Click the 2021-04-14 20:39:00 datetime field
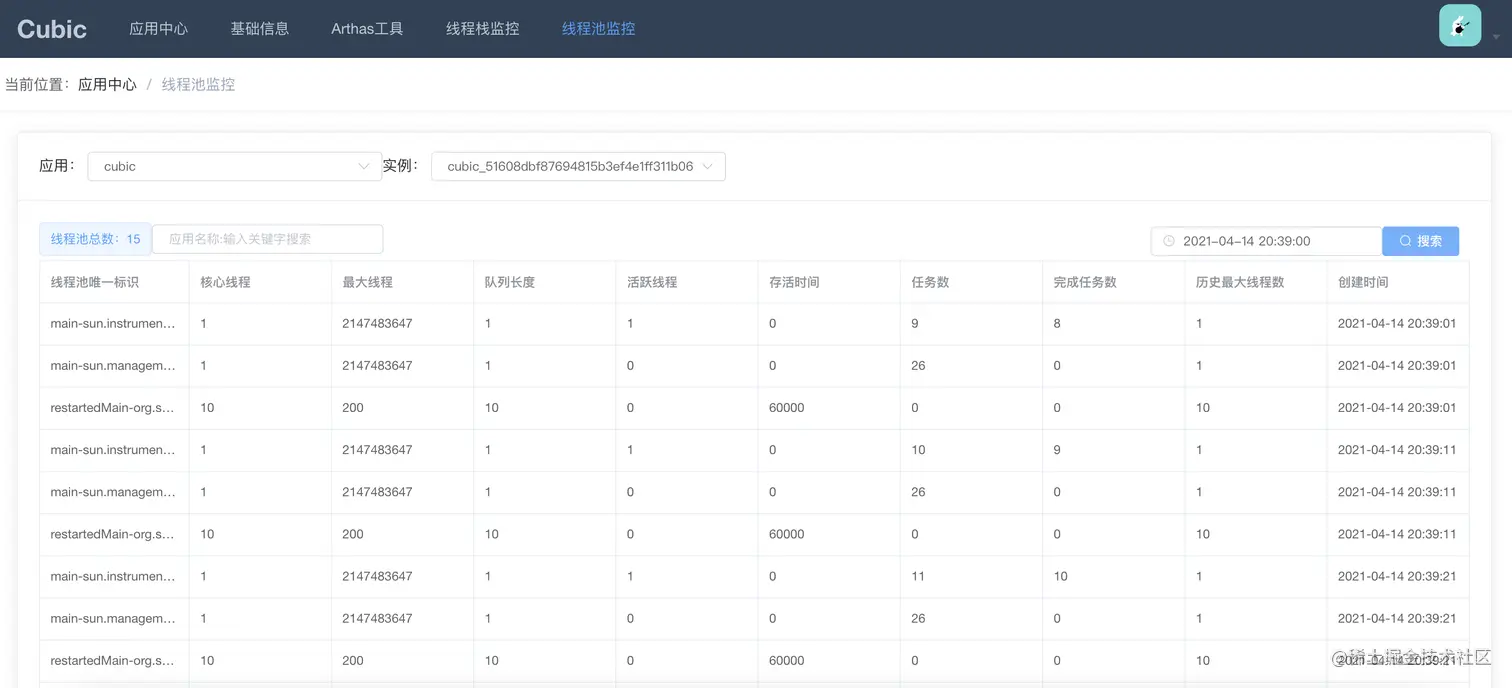The height and width of the screenshot is (688, 1512). point(1265,240)
